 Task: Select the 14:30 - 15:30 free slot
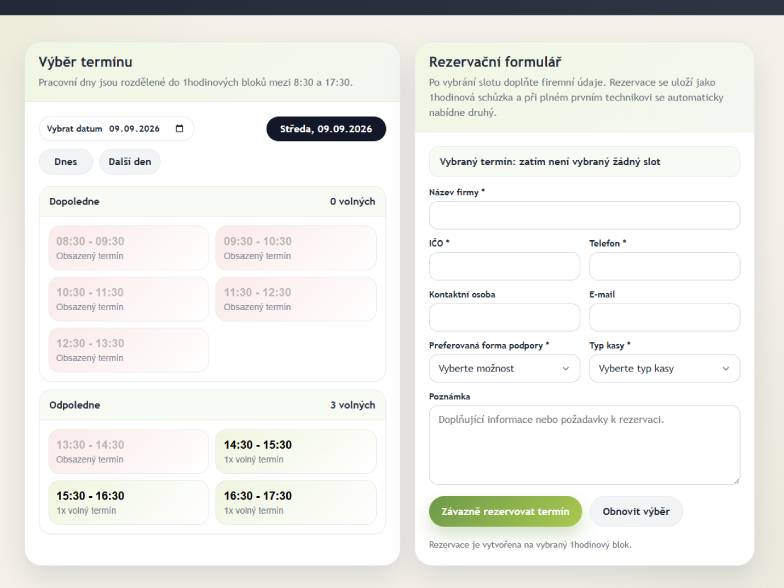pyautogui.click(x=296, y=452)
